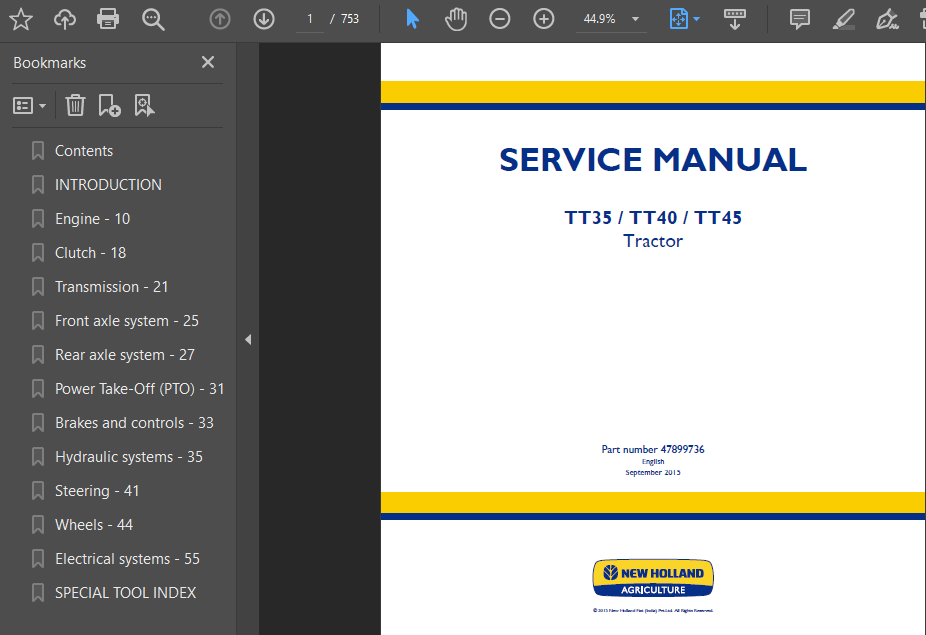This screenshot has height=635, width=926.
Task: Open the page display options dropdown
Action: coord(684,18)
